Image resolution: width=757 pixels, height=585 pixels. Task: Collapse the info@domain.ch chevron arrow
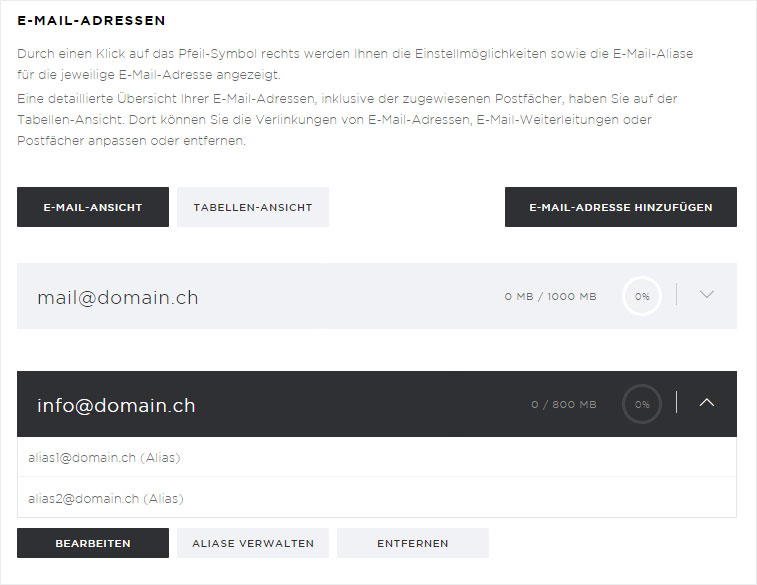pos(706,402)
